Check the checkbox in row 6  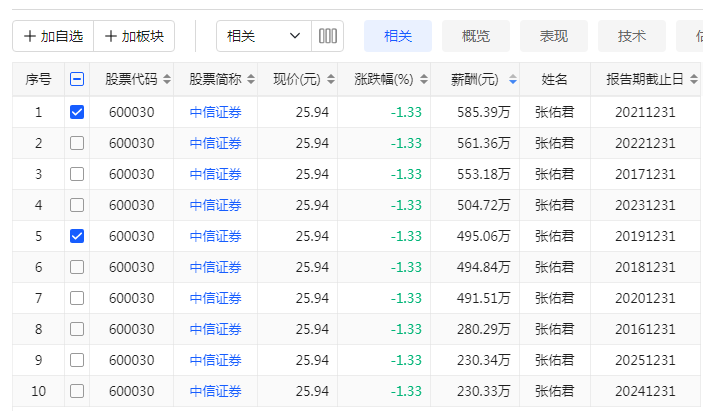(77, 267)
